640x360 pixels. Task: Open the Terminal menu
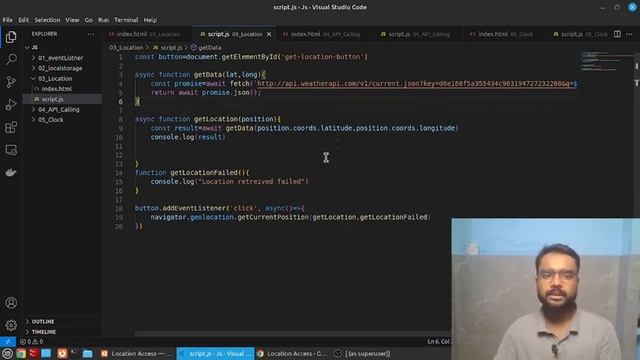pos(126,20)
